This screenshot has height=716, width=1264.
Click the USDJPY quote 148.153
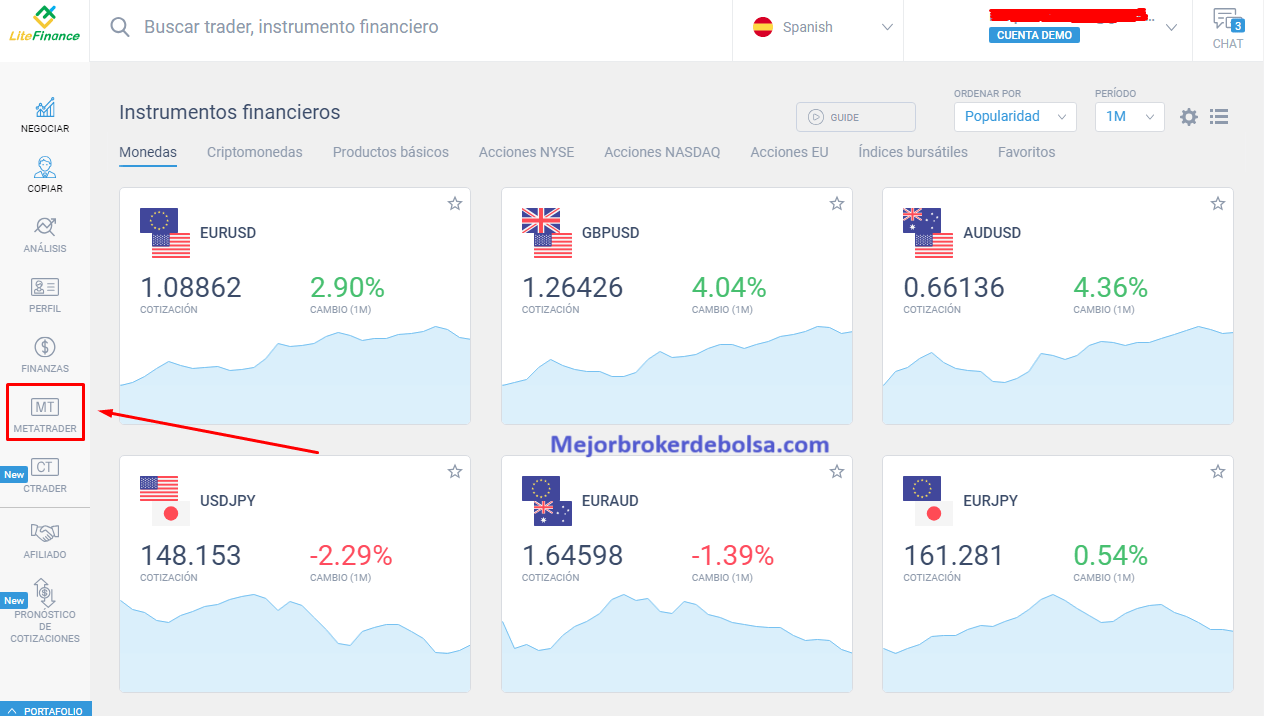(191, 556)
